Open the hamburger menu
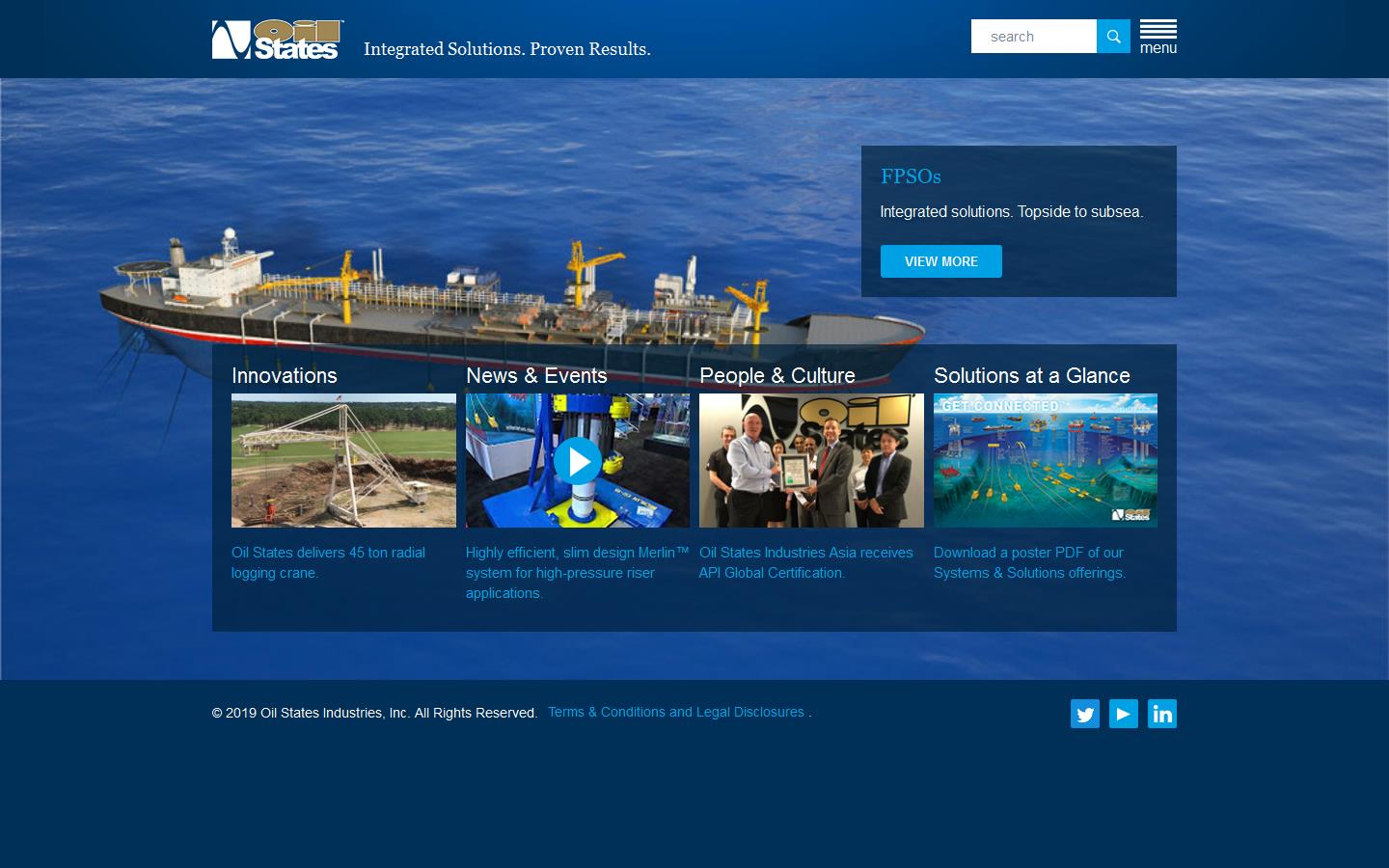 [x=1158, y=38]
